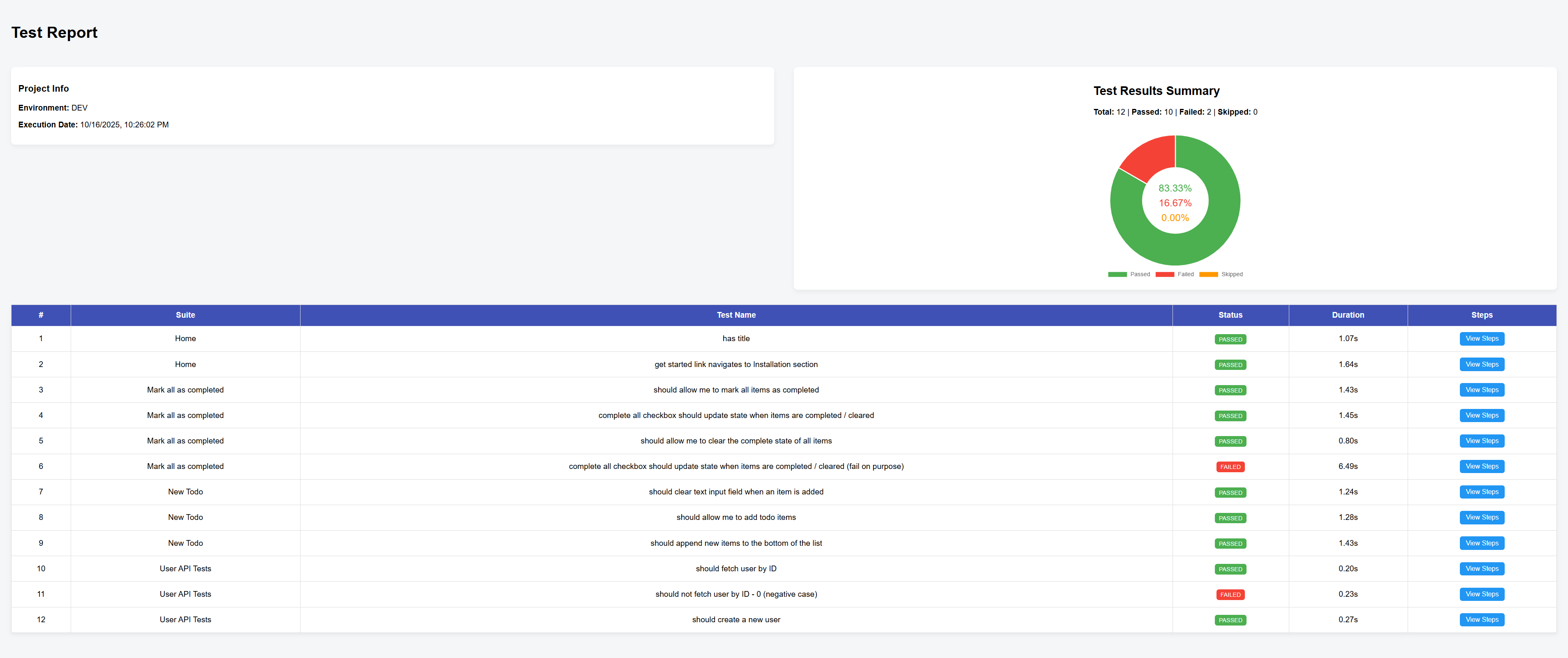The image size is (1568, 658).
Task: View steps for "should allow me to mark all items as completed"
Action: point(1482,390)
